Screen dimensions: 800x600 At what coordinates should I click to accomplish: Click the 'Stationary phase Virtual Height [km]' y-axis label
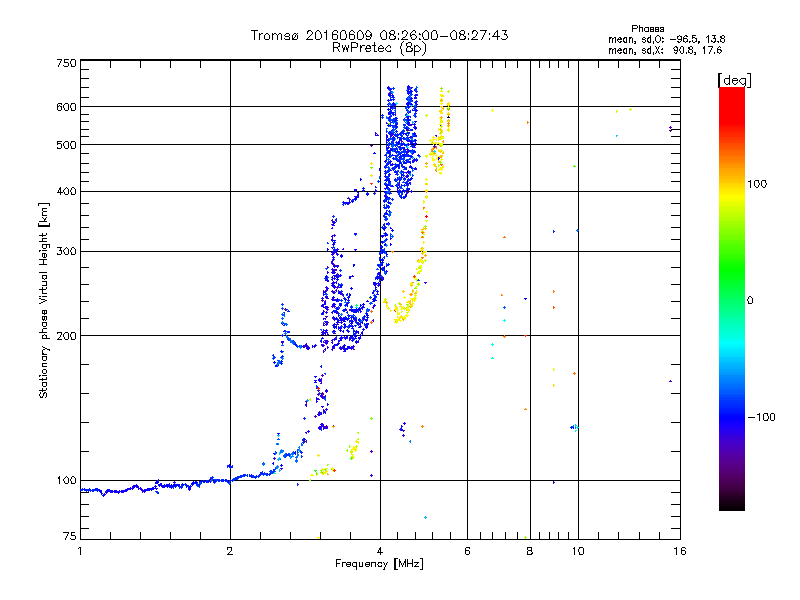(44, 301)
